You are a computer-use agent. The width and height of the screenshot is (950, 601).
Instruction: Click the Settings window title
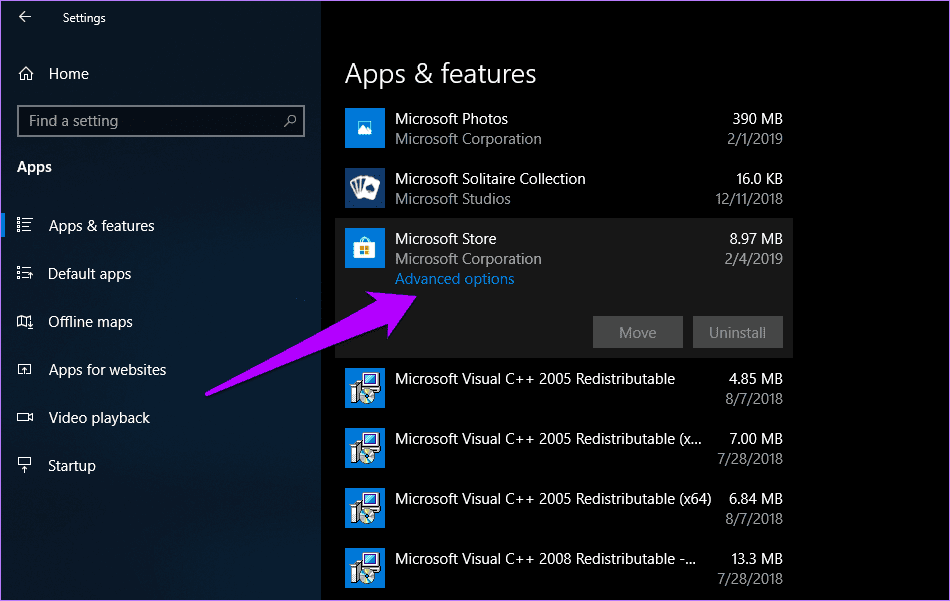[x=84, y=18]
